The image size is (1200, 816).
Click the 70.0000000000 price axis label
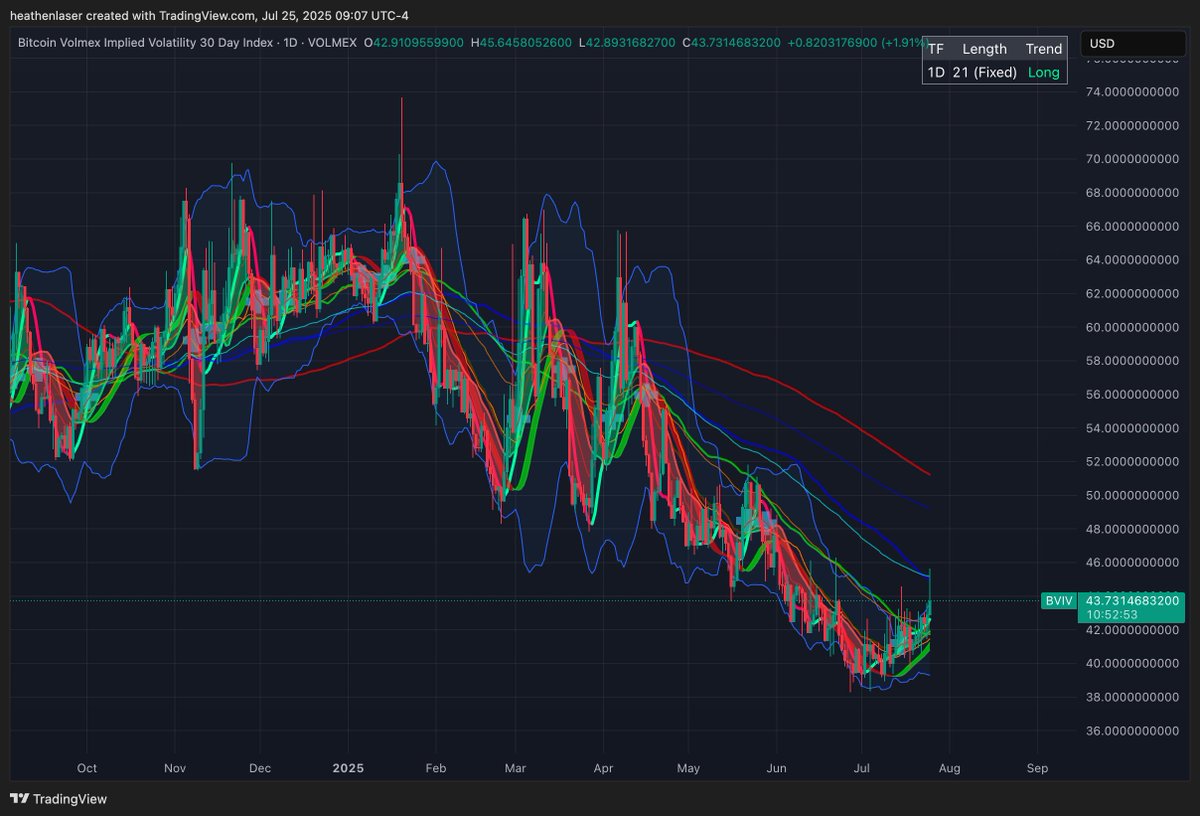[x=1133, y=159]
